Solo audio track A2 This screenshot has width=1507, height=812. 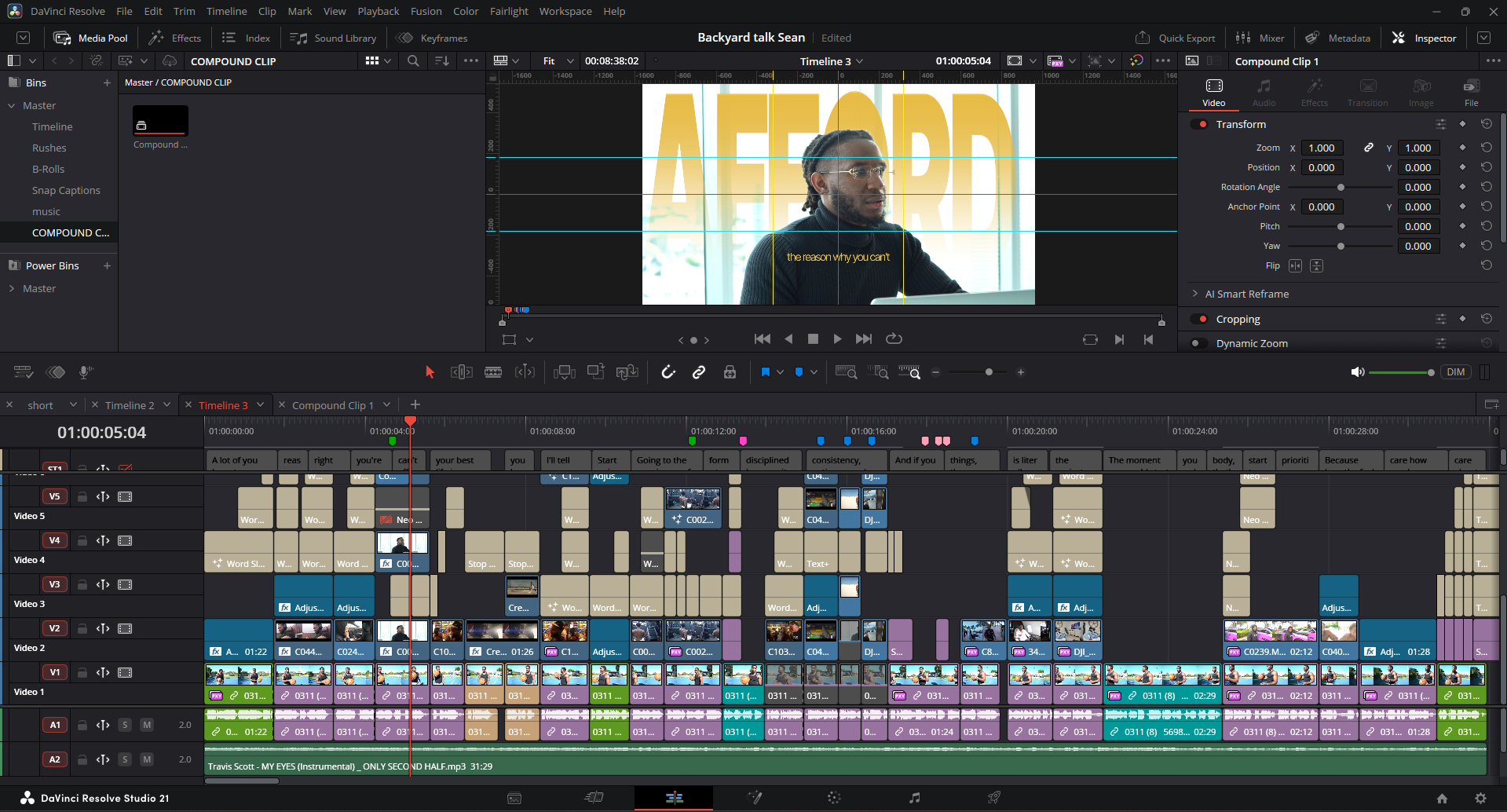click(125, 759)
